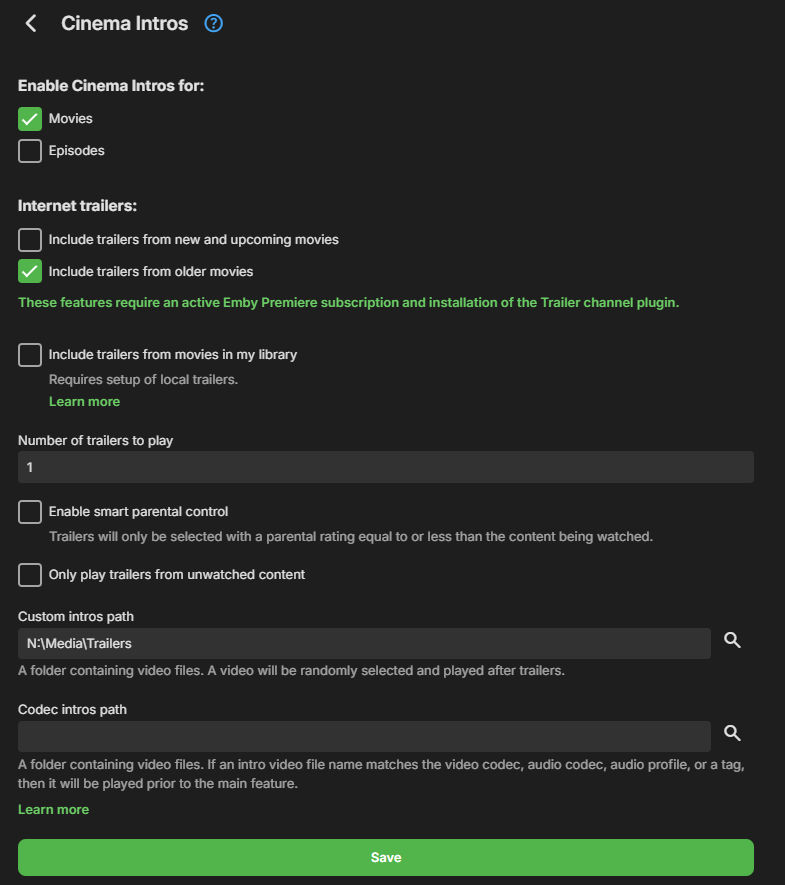This screenshot has width=785, height=885.
Task: Uncheck the Movies checkbox
Action: pos(30,119)
